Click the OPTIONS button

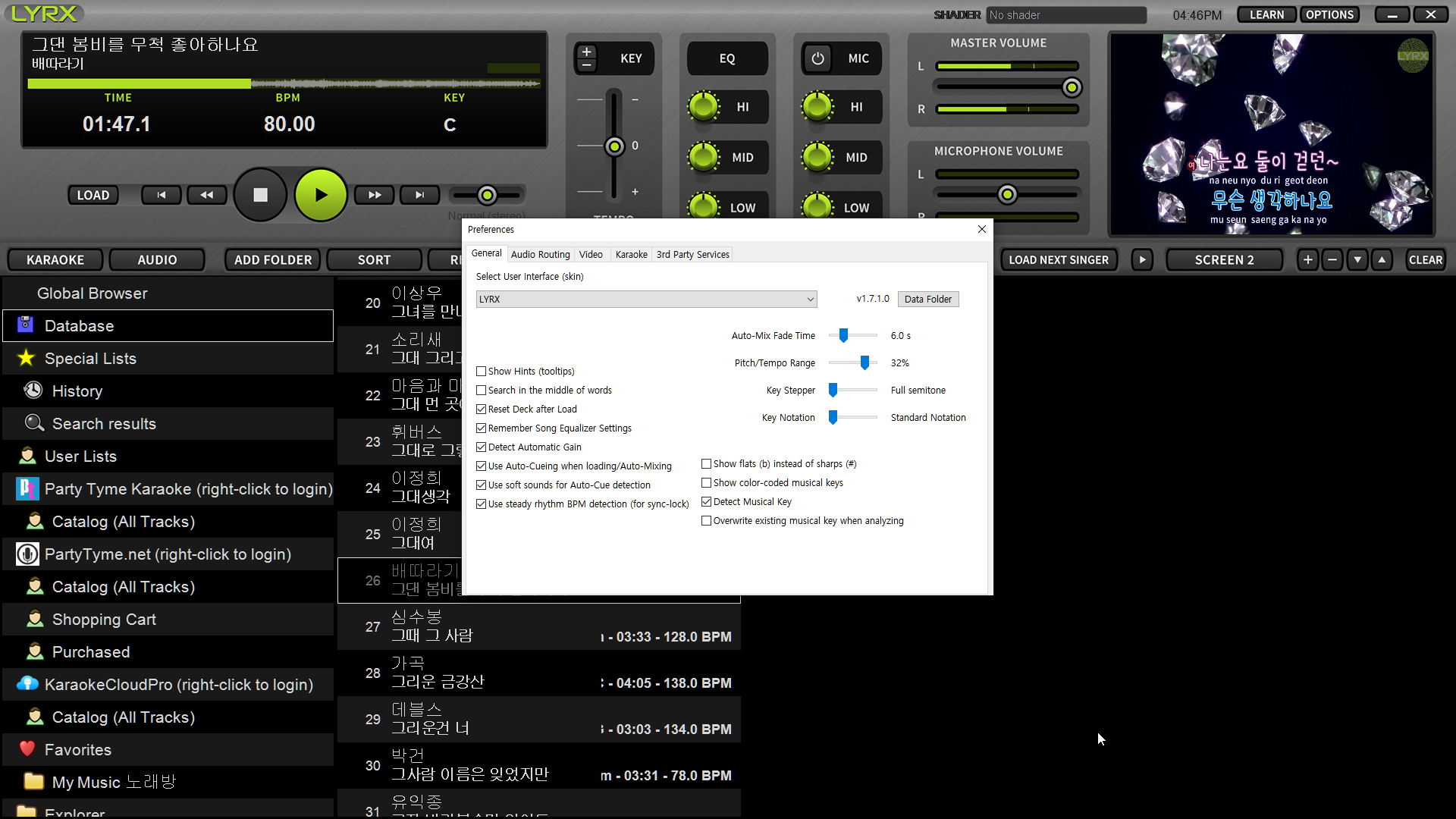pos(1330,15)
